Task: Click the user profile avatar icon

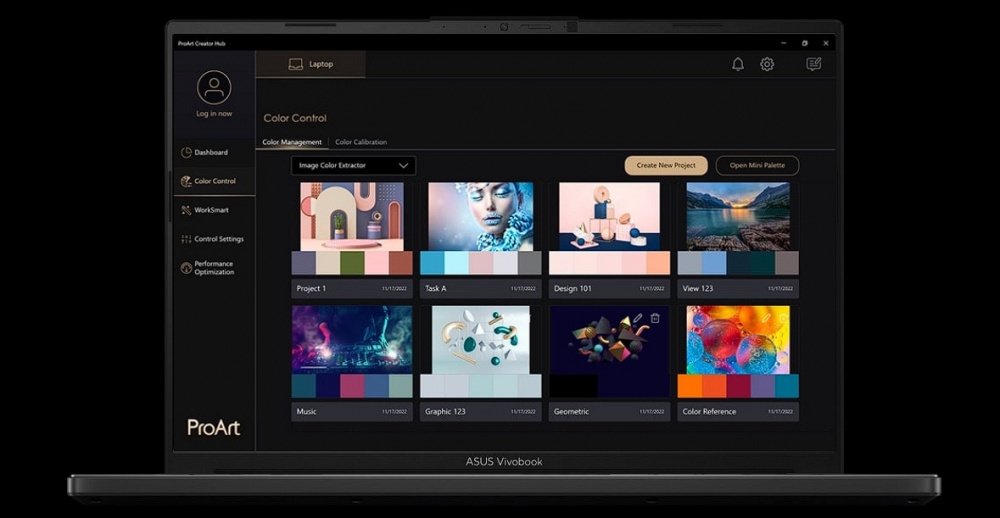Action: [214, 87]
